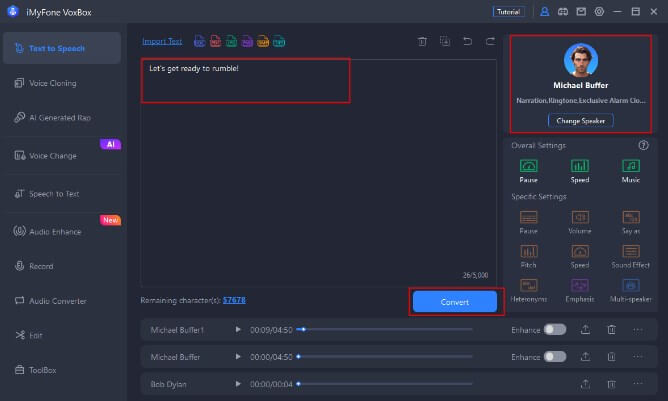
Task: Open settings hexagon icon in title bar
Action: [599, 12]
